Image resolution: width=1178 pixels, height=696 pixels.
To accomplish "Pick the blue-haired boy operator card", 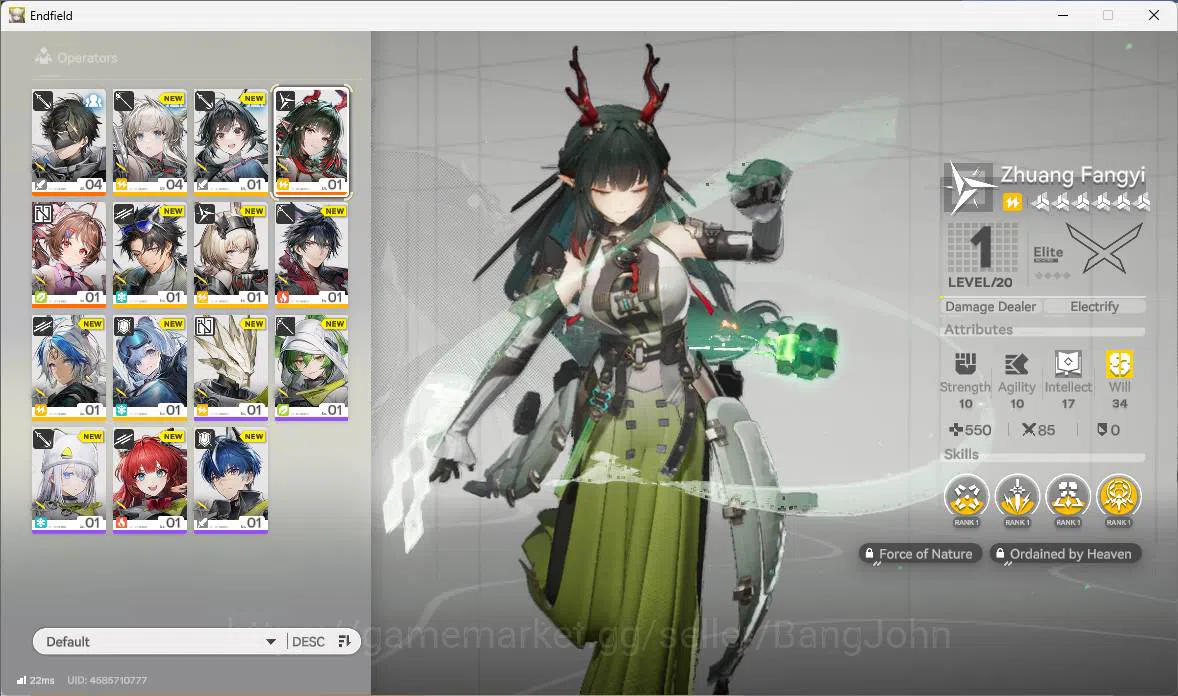I will click(x=231, y=480).
